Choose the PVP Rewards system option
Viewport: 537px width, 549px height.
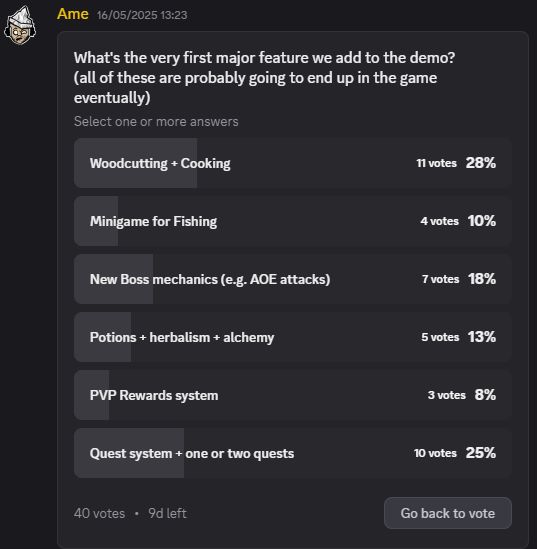(x=293, y=395)
